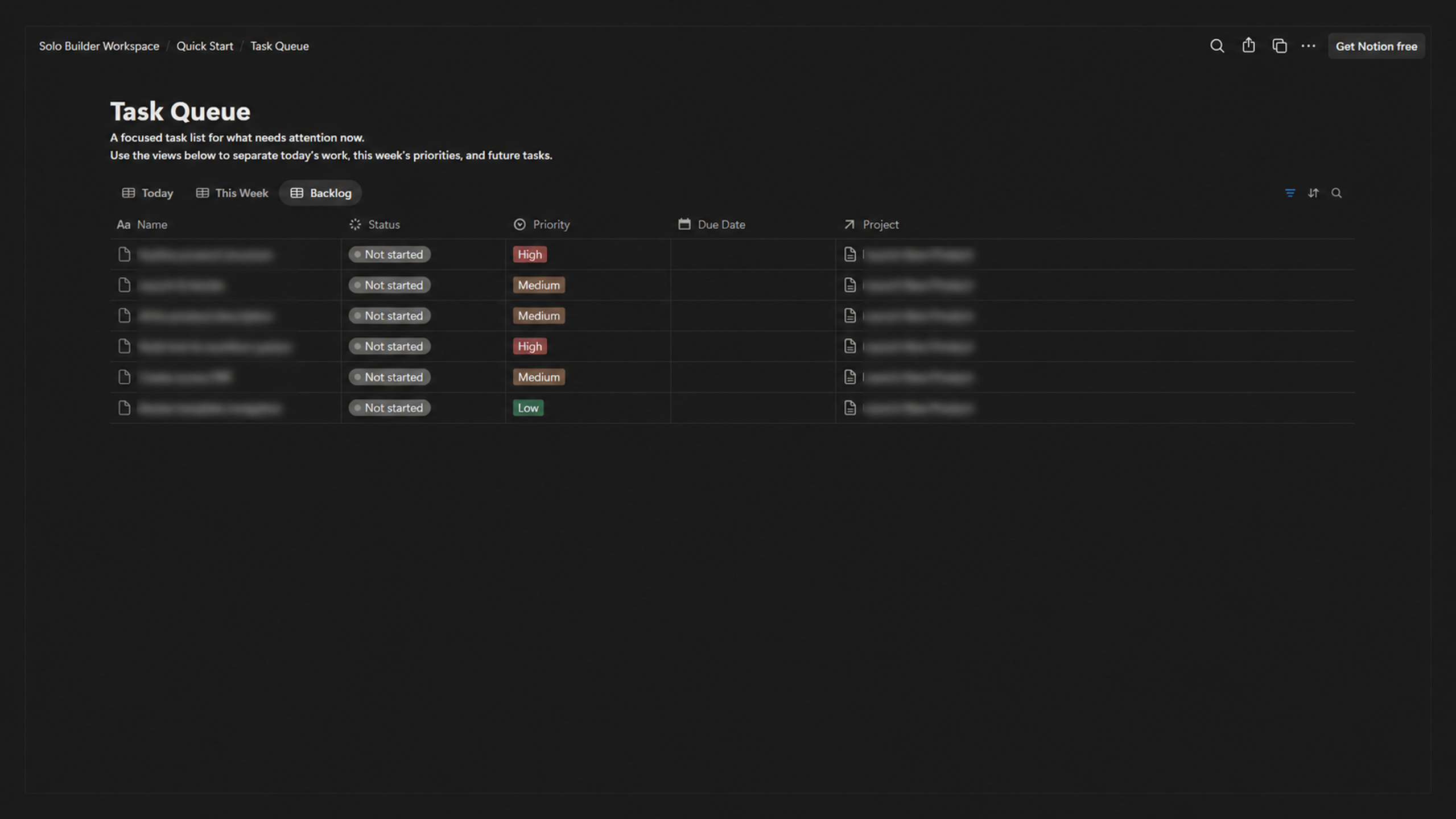The width and height of the screenshot is (1456, 819).
Task: Click the Task Queue breadcrumb
Action: click(279, 46)
